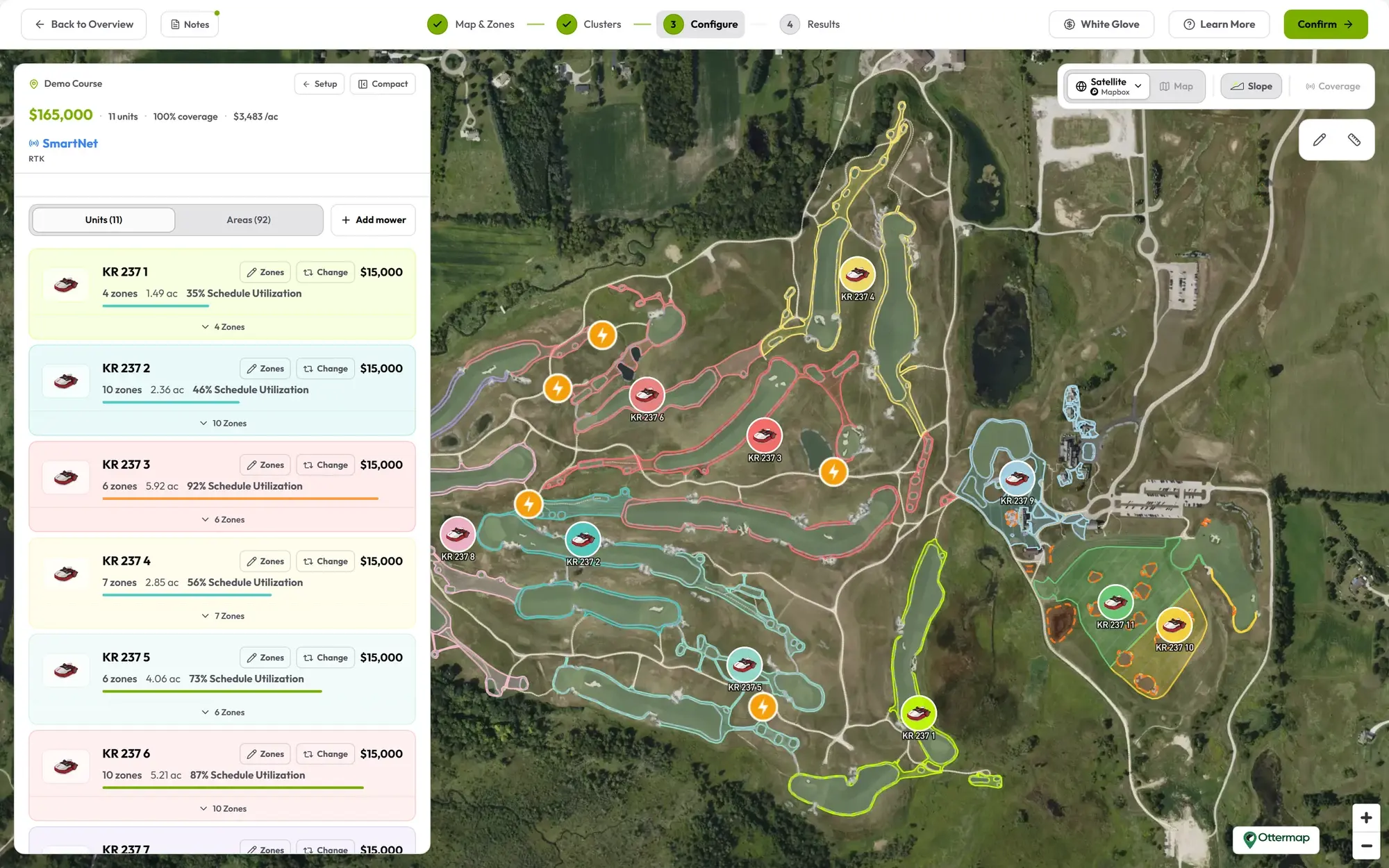The height and width of the screenshot is (868, 1389).
Task: Zoom out with the map minus button
Action: [1365, 845]
